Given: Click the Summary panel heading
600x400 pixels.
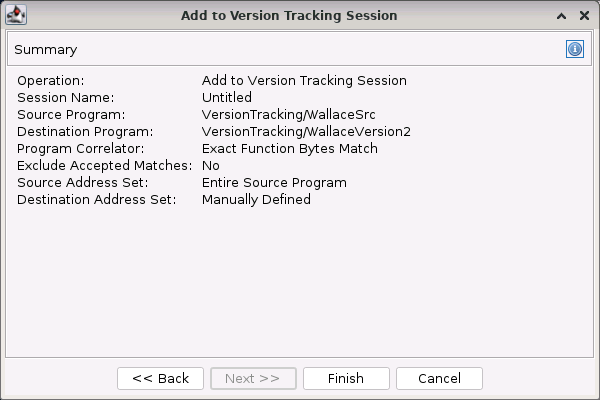Looking at the screenshot, I should pos(45,49).
